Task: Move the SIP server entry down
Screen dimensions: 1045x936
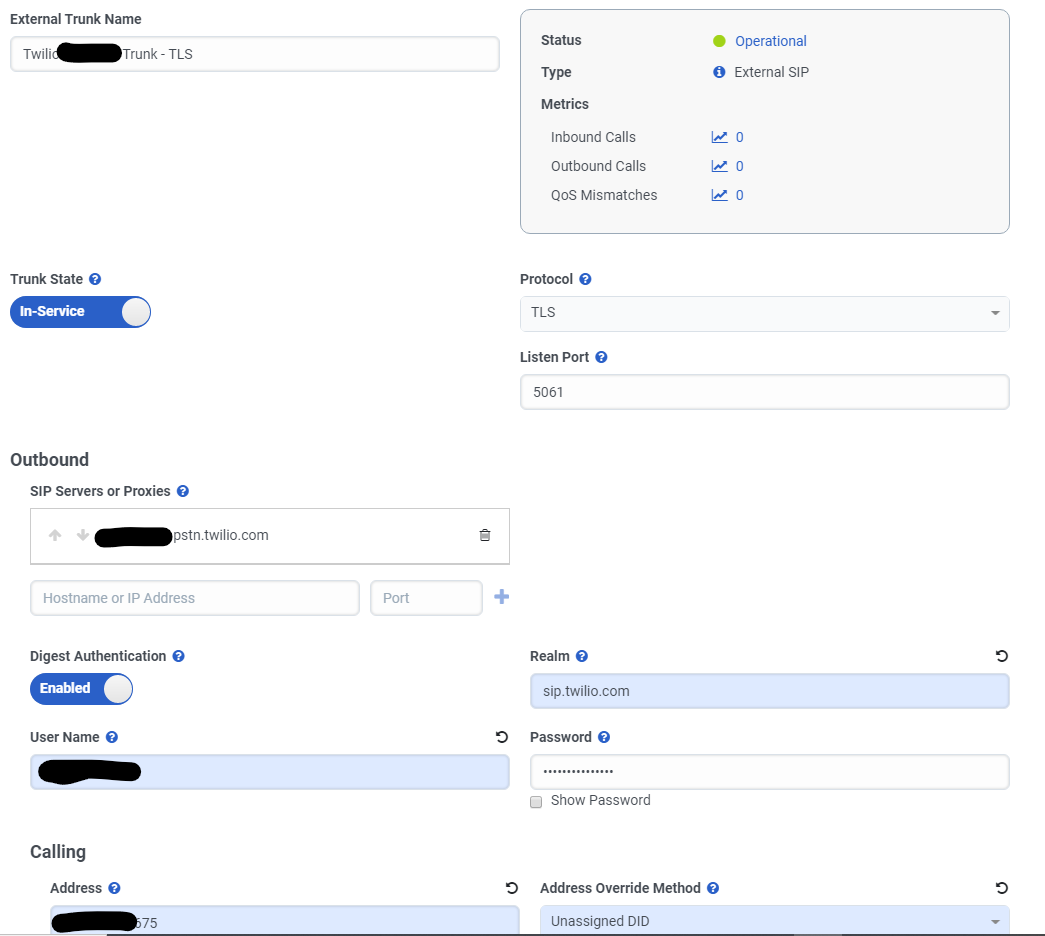Action: pyautogui.click(x=82, y=535)
